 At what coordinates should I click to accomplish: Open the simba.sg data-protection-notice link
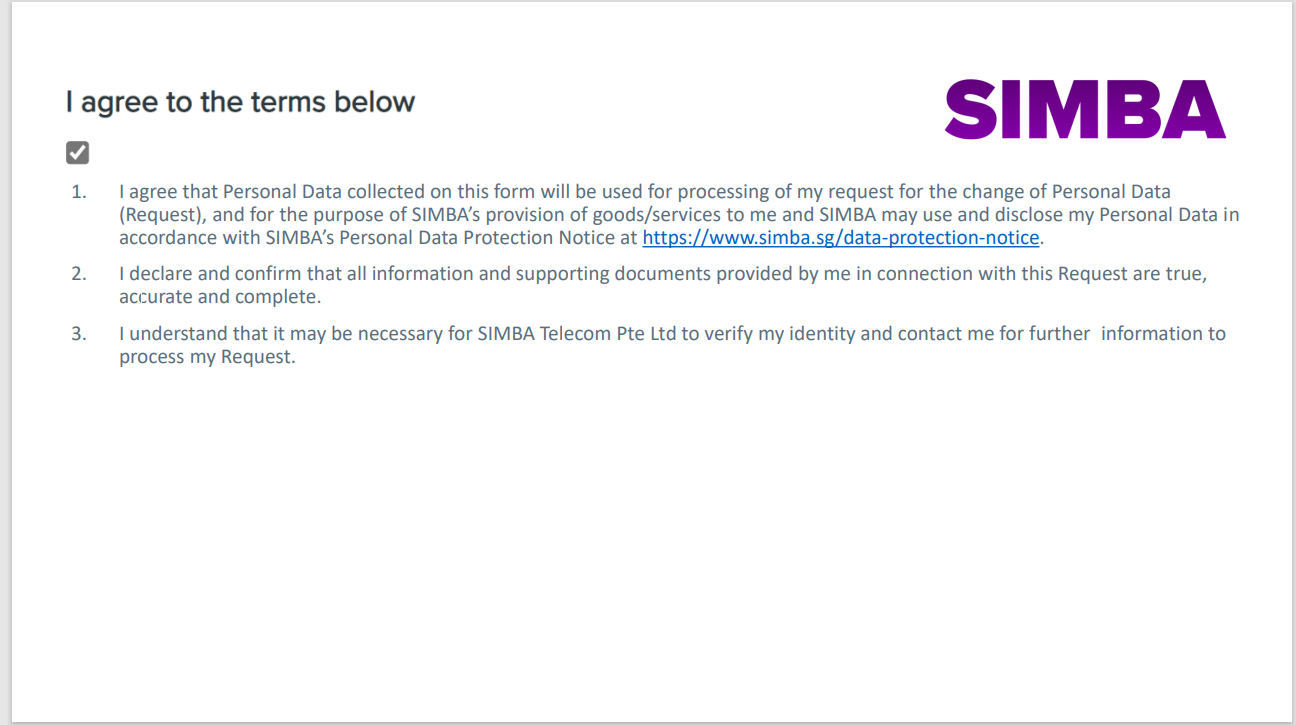pyautogui.click(x=840, y=238)
